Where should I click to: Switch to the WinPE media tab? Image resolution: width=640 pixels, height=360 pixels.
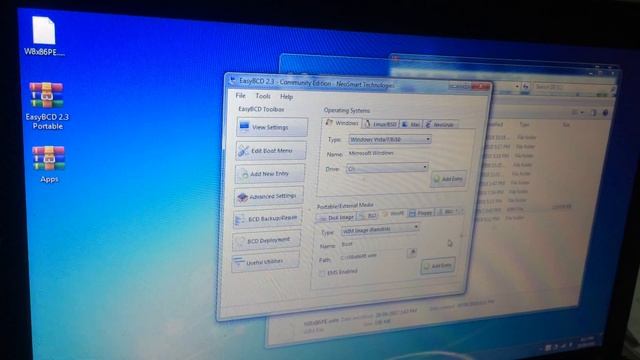click(x=393, y=213)
